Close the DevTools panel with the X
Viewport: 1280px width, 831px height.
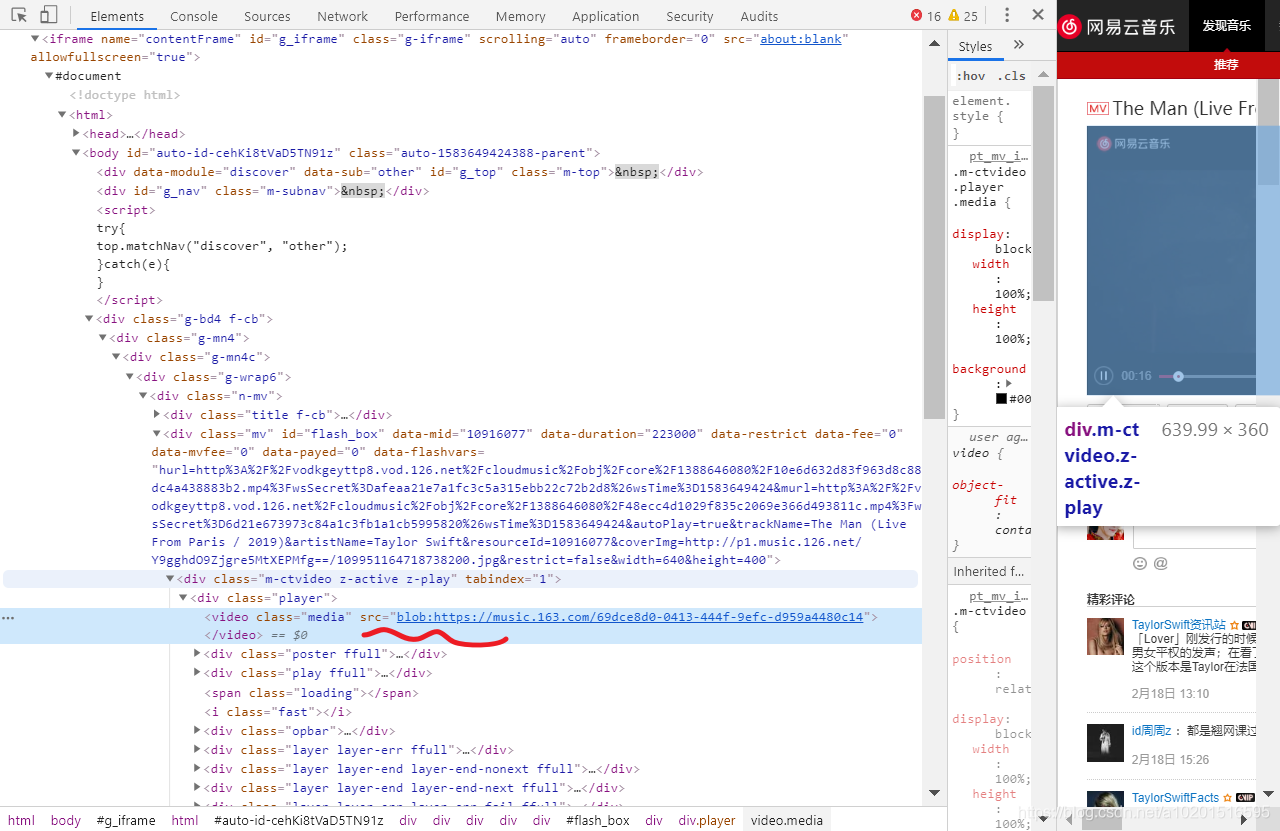1038,15
